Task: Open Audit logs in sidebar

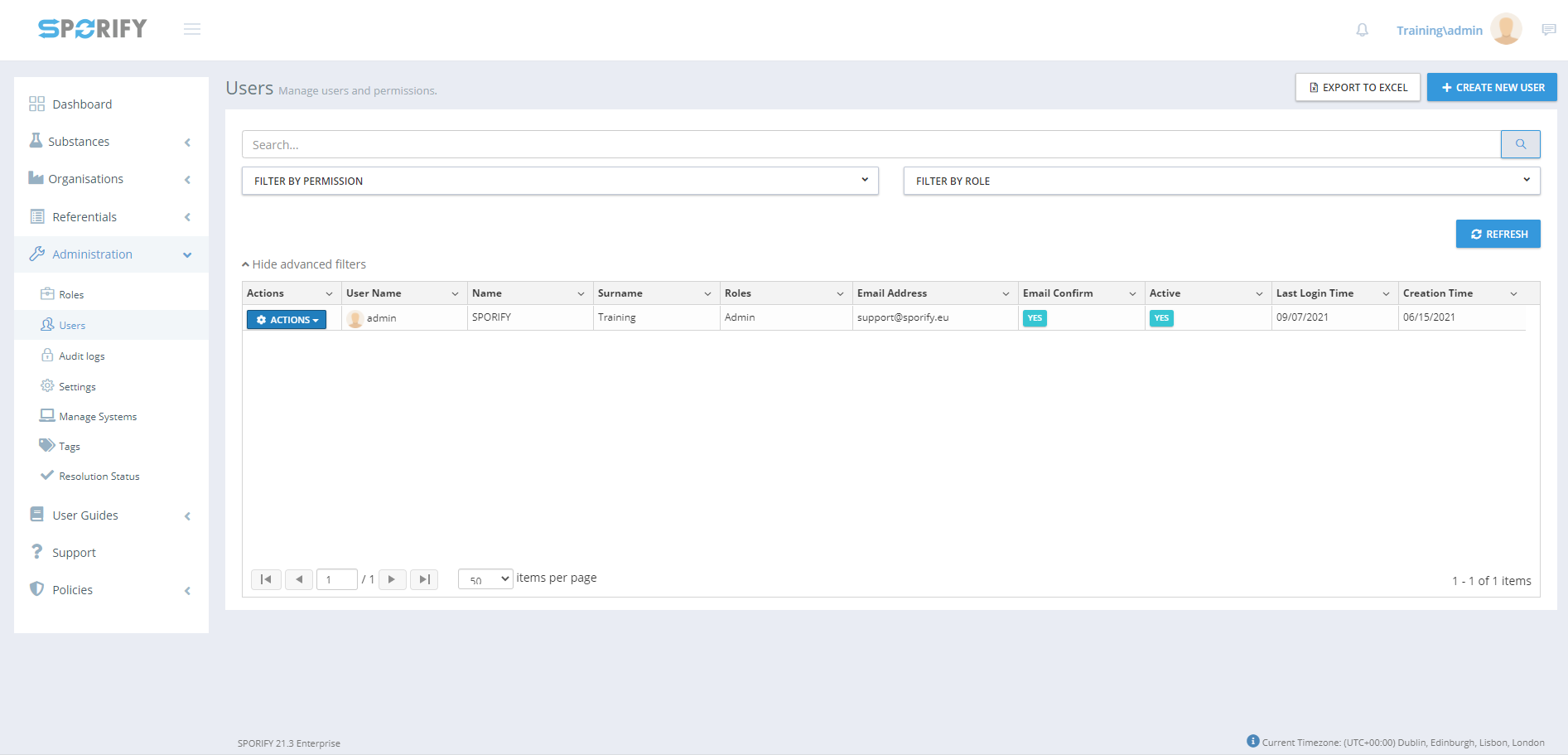Action: 81,356
